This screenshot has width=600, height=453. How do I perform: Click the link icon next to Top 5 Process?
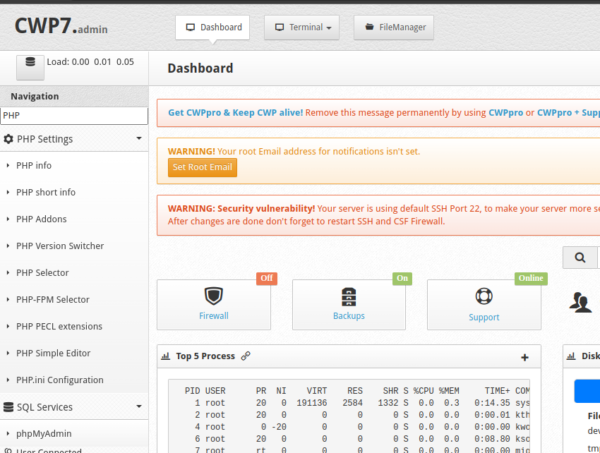[246, 356]
